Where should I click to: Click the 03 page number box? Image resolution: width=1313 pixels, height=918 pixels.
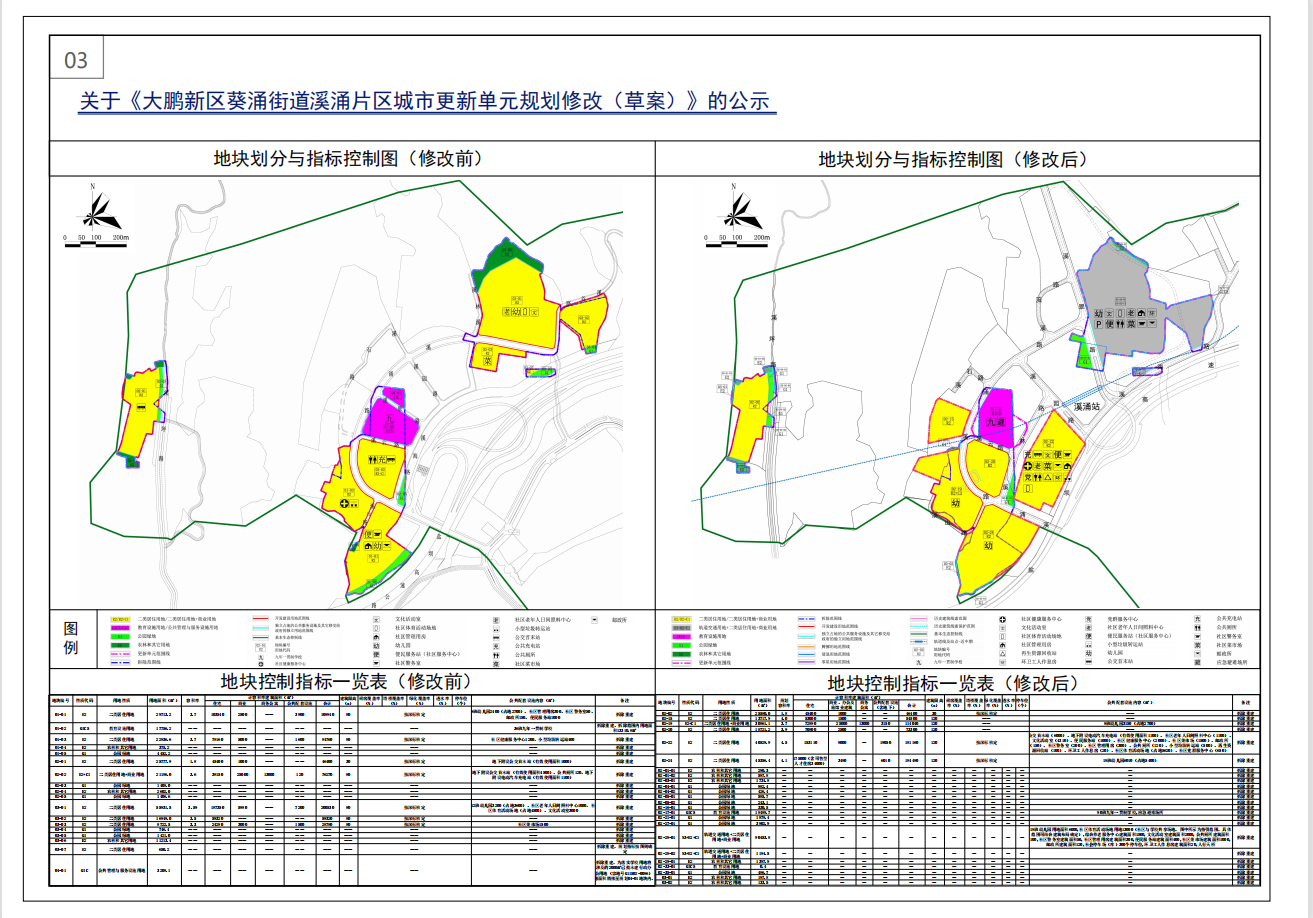76,61
